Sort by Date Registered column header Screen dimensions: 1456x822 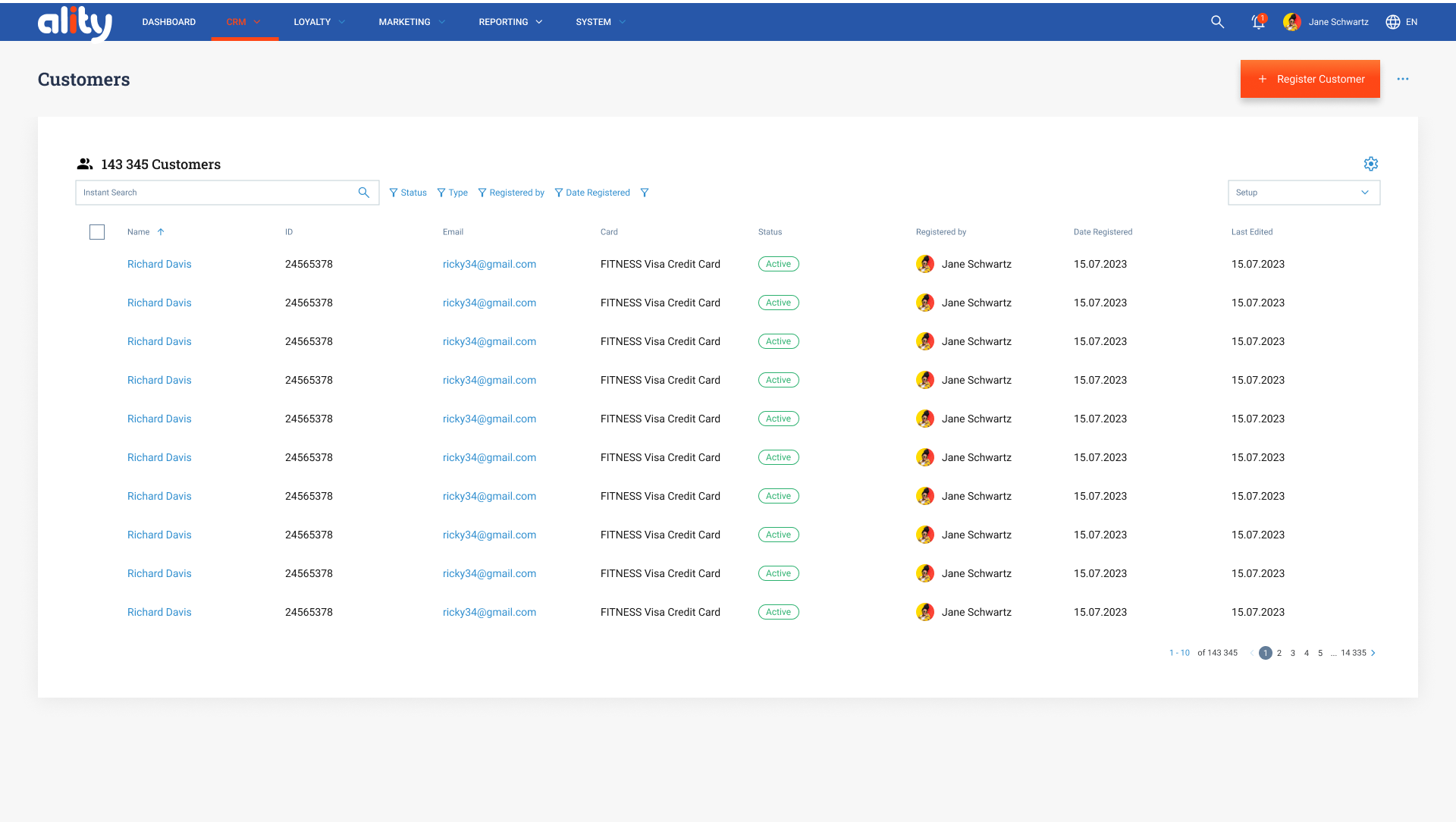[x=1103, y=232]
